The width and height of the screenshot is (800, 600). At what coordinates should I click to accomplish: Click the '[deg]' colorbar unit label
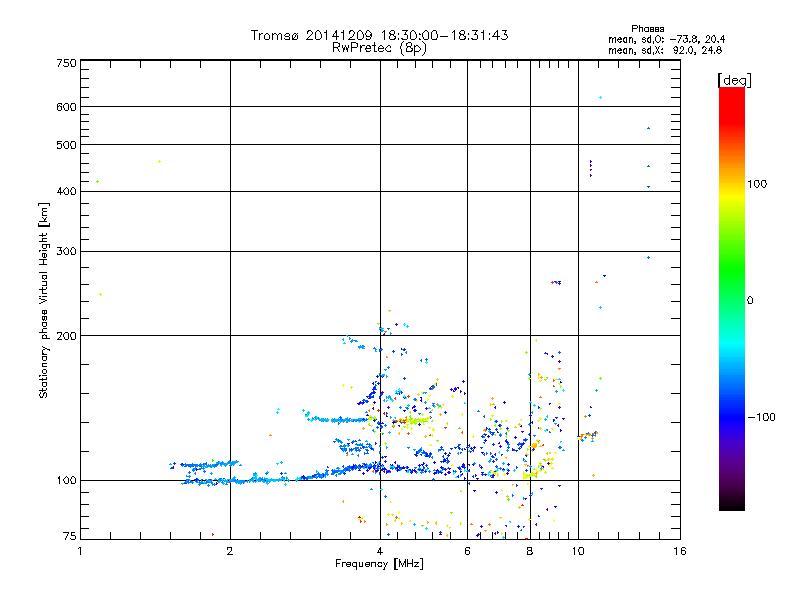734,80
